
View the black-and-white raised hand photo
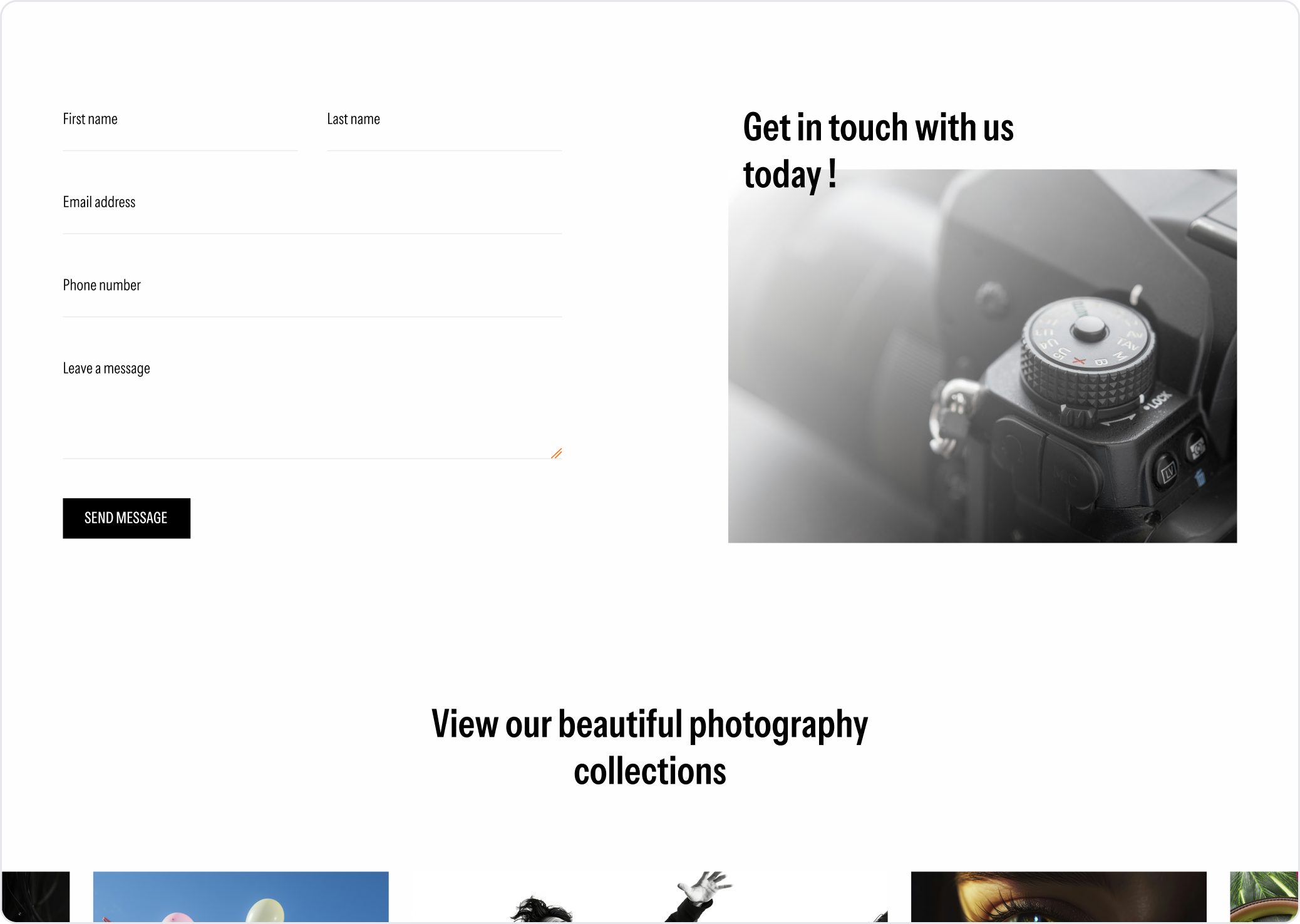650,896
